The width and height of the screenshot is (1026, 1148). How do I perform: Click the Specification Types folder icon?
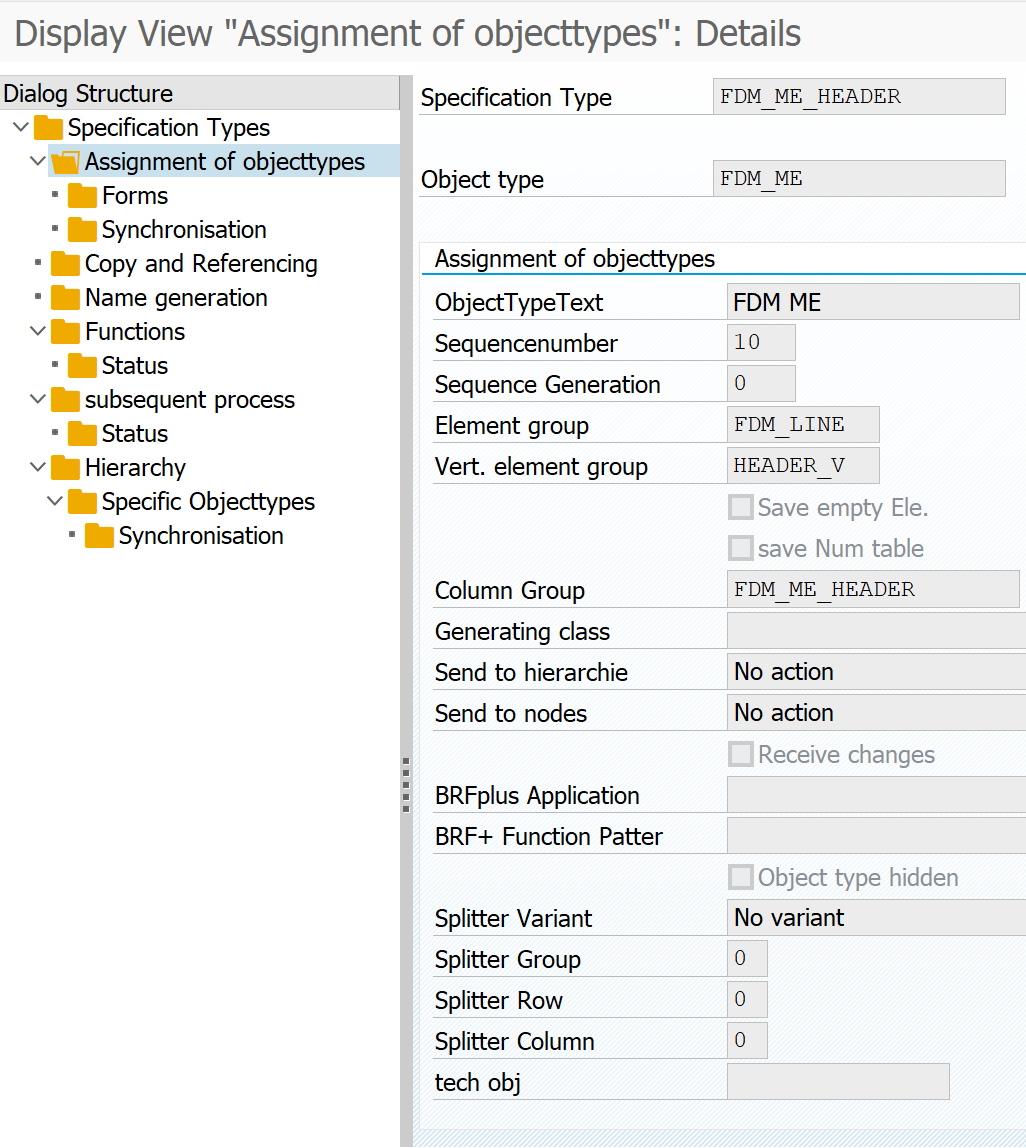[48, 128]
